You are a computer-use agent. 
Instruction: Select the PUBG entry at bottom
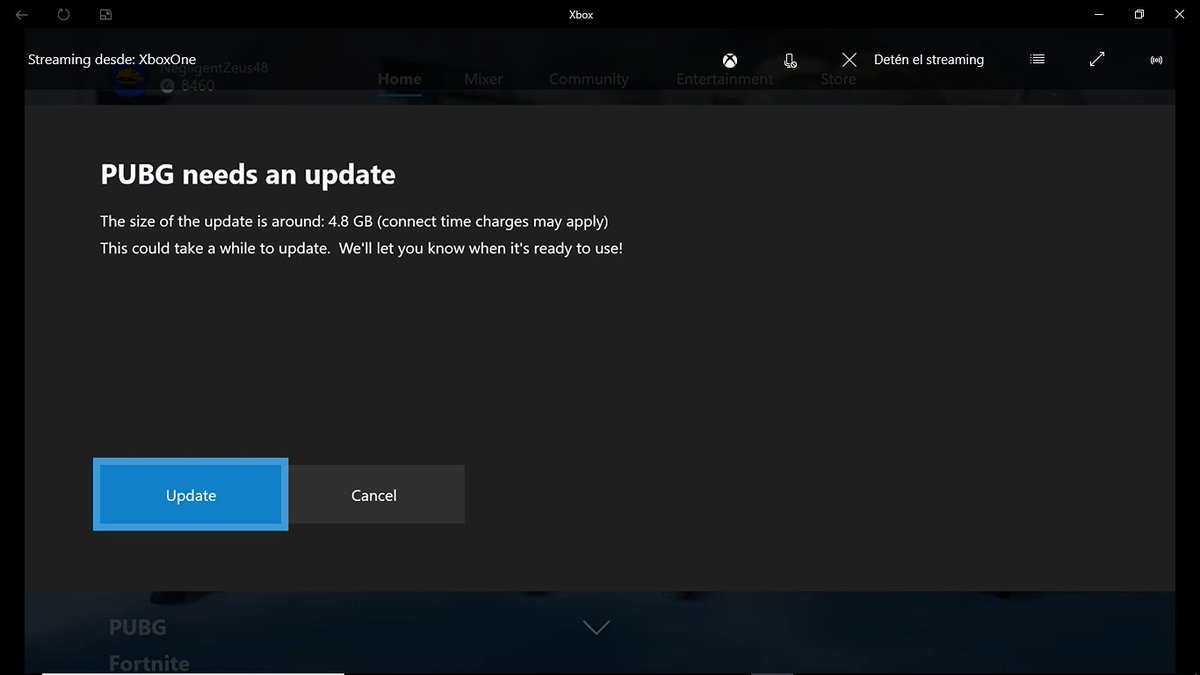[138, 628]
